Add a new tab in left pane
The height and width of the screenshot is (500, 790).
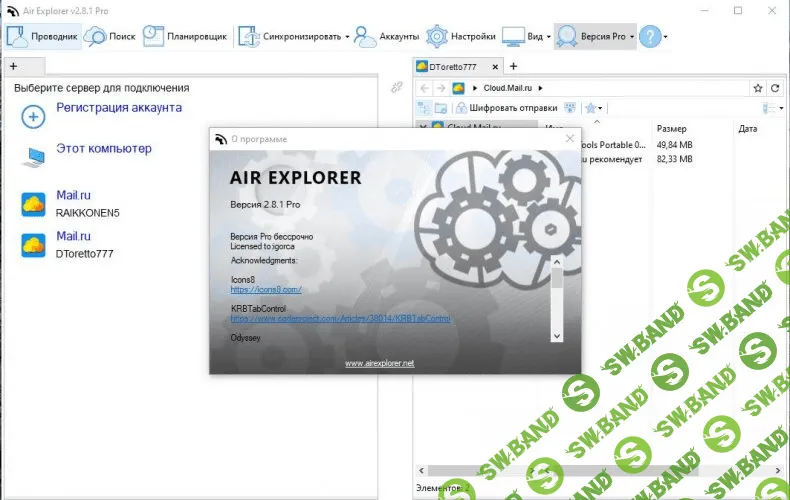pos(14,66)
